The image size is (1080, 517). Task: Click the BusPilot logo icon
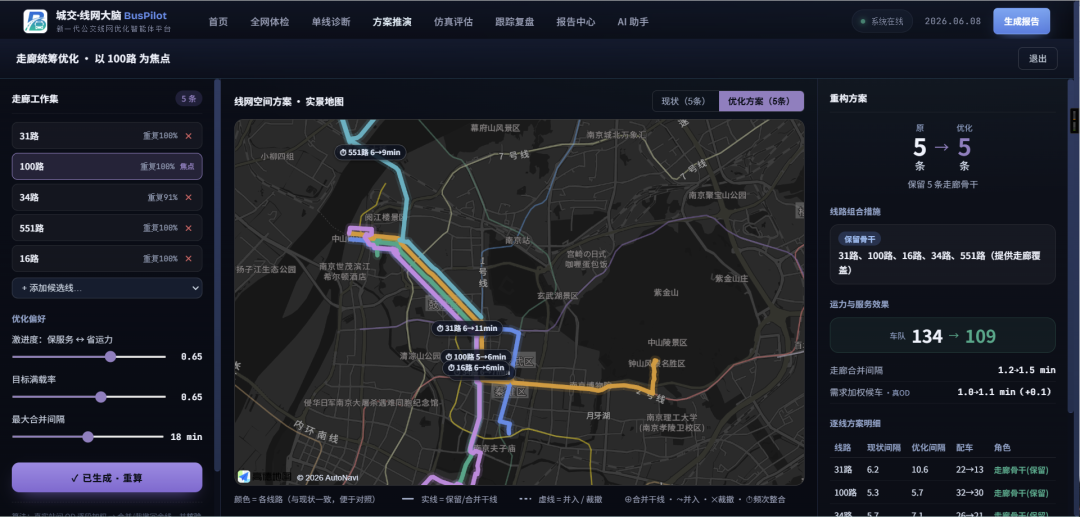pyautogui.click(x=35, y=21)
